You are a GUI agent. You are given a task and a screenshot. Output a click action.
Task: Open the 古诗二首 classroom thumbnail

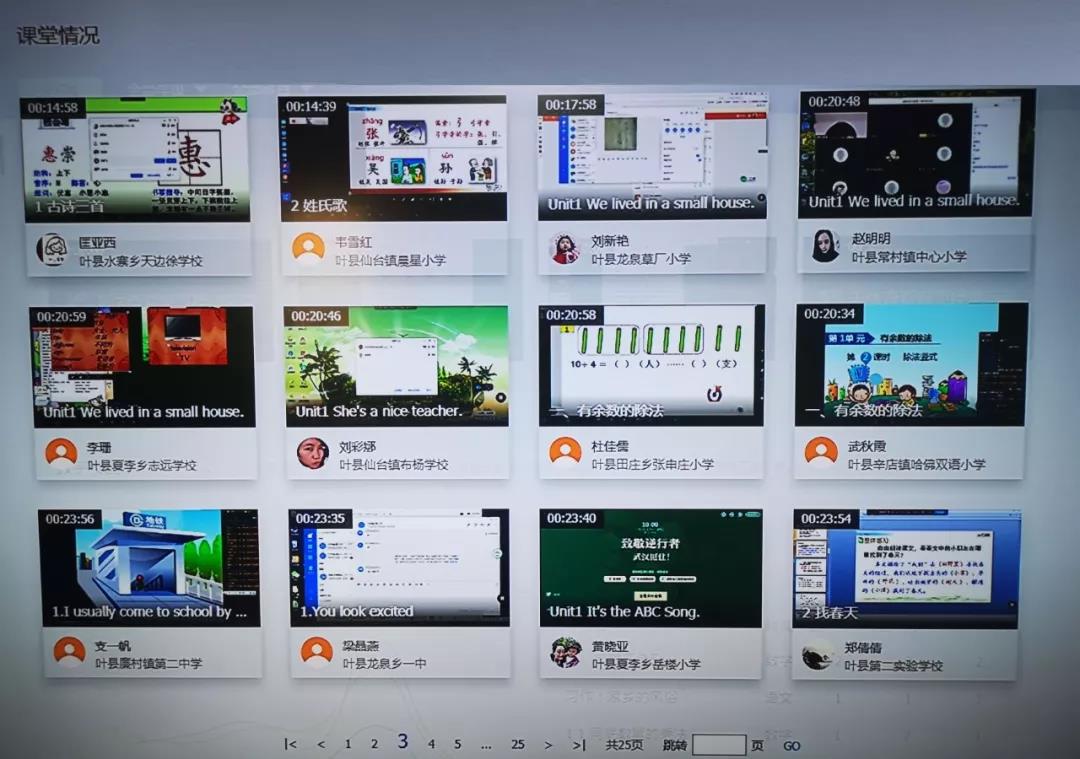135,158
